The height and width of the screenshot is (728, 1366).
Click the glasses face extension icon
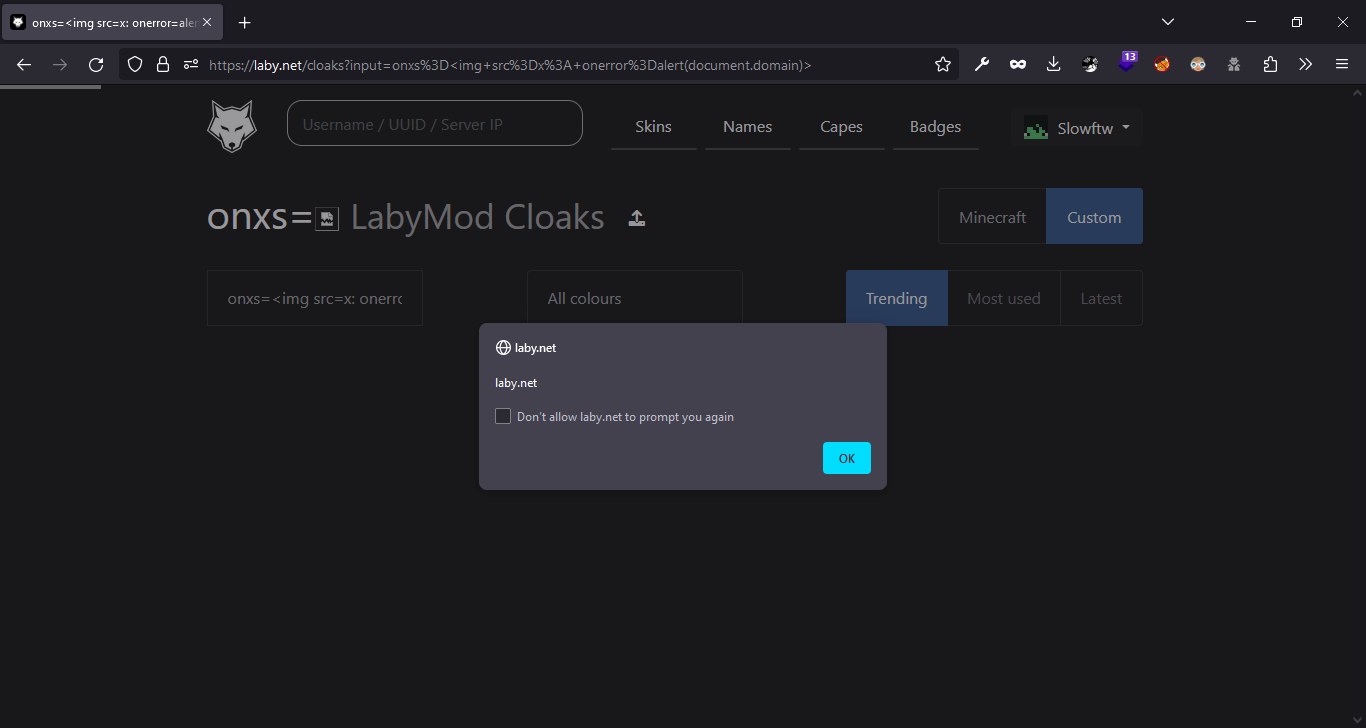pos(1198,64)
